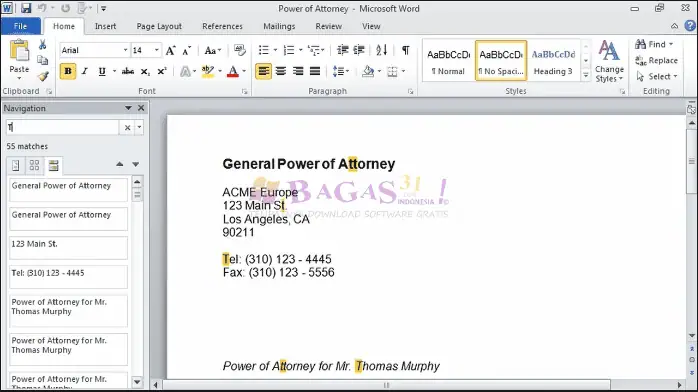Open the Find dropdown arrow
The image size is (698, 392).
(x=671, y=44)
